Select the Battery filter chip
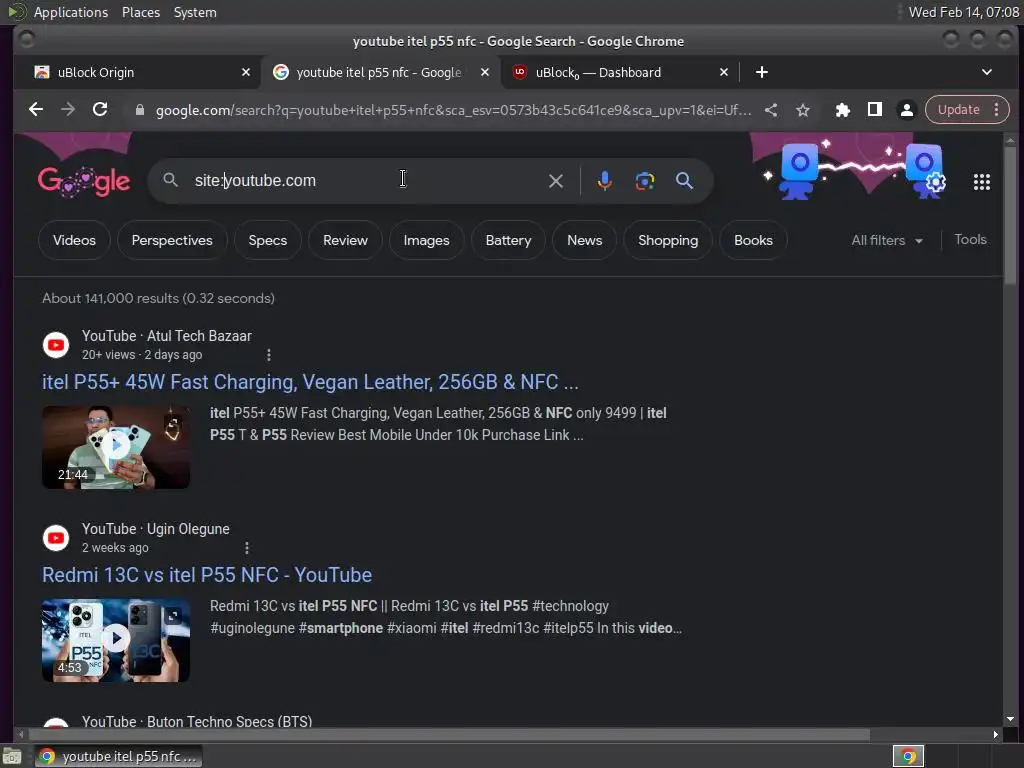 pos(508,240)
